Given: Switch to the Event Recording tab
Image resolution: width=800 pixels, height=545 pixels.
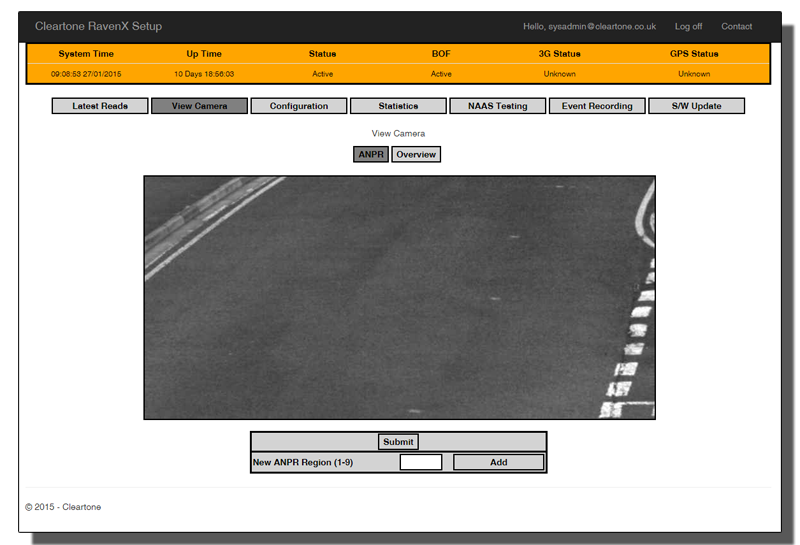Looking at the screenshot, I should click(x=597, y=106).
